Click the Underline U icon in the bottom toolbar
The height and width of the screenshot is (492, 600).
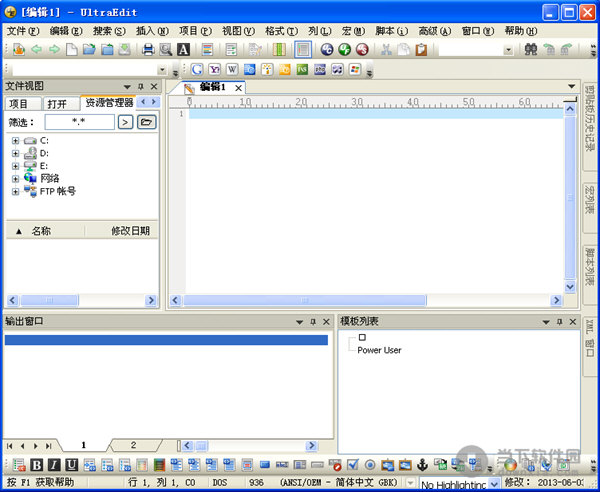(x=71, y=464)
